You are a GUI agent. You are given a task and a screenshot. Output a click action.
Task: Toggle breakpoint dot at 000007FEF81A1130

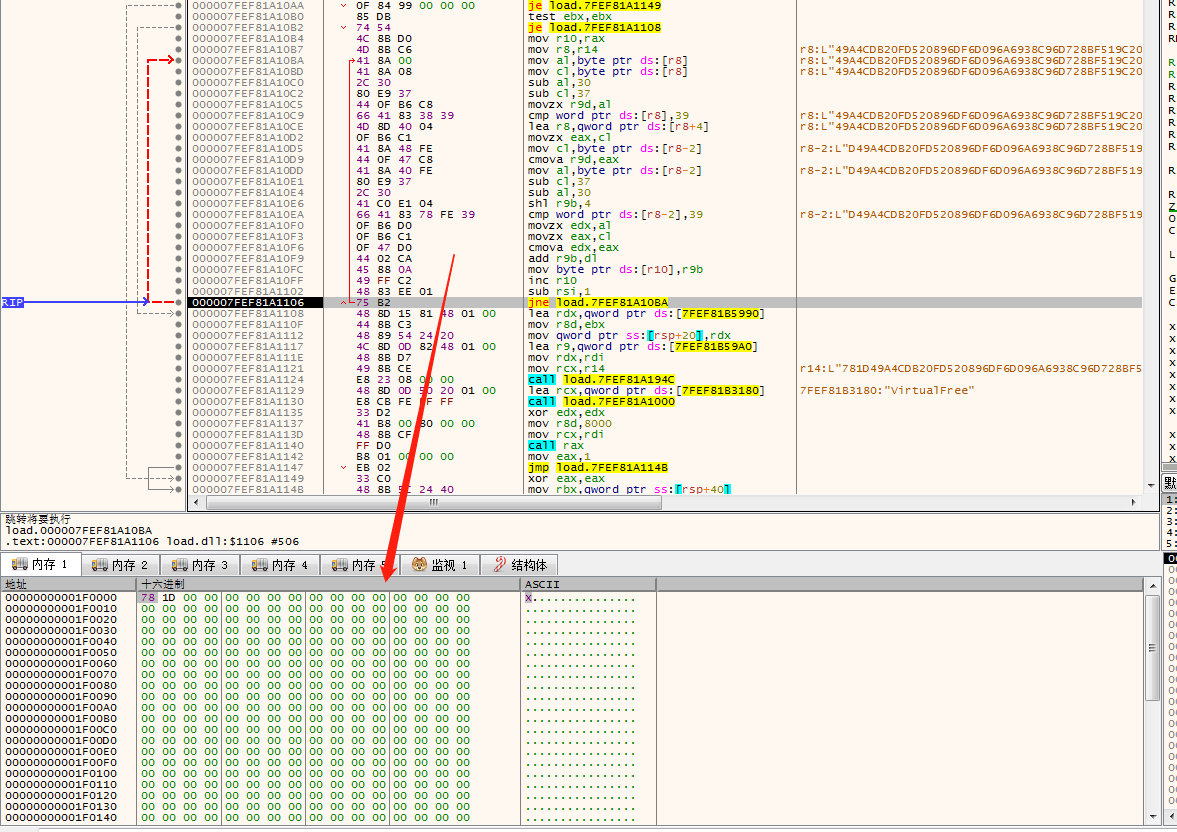[178, 401]
